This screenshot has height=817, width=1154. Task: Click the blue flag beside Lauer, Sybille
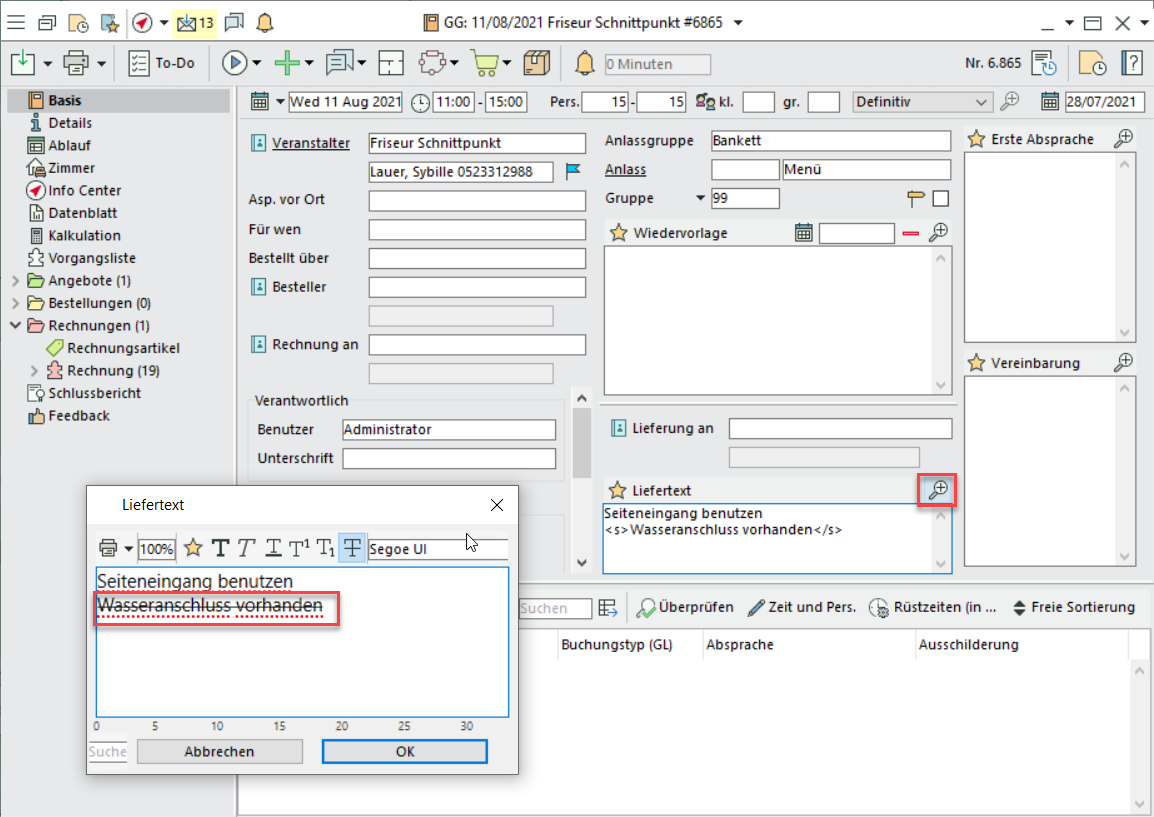tap(573, 171)
